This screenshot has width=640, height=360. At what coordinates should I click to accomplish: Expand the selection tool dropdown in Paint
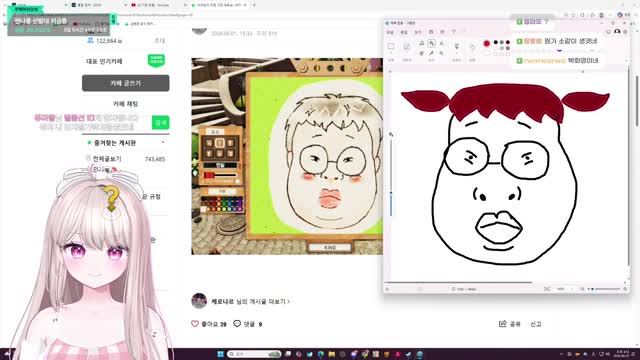pos(391,53)
